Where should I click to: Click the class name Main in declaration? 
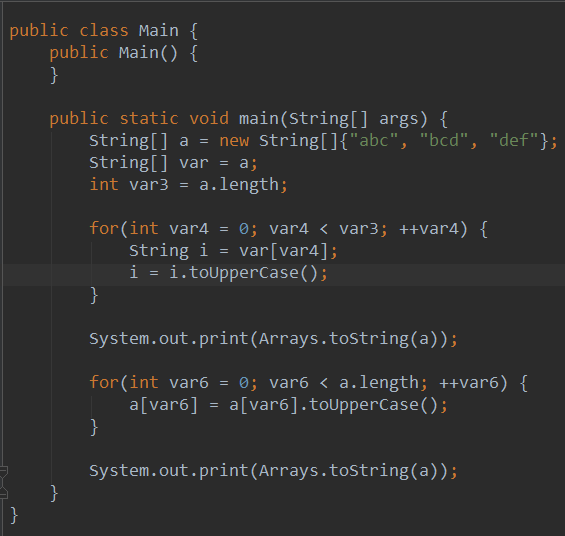pyautogui.click(x=159, y=31)
